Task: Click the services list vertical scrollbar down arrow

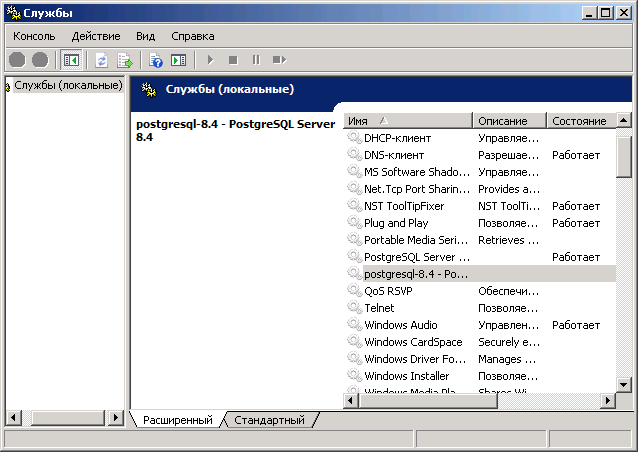Action: (624, 384)
